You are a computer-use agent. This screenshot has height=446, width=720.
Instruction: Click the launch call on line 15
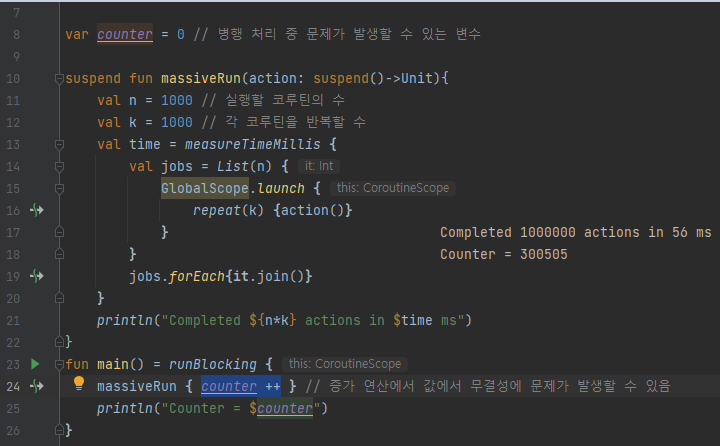281,188
